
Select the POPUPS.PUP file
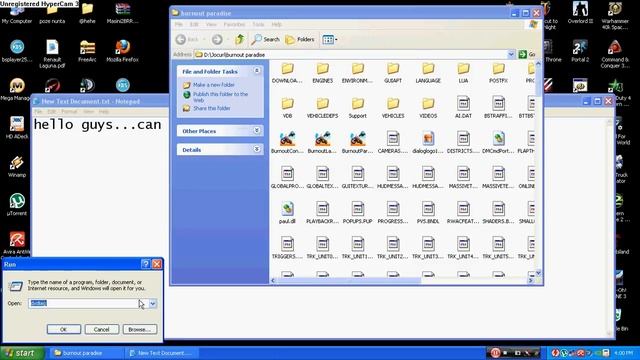tap(358, 213)
